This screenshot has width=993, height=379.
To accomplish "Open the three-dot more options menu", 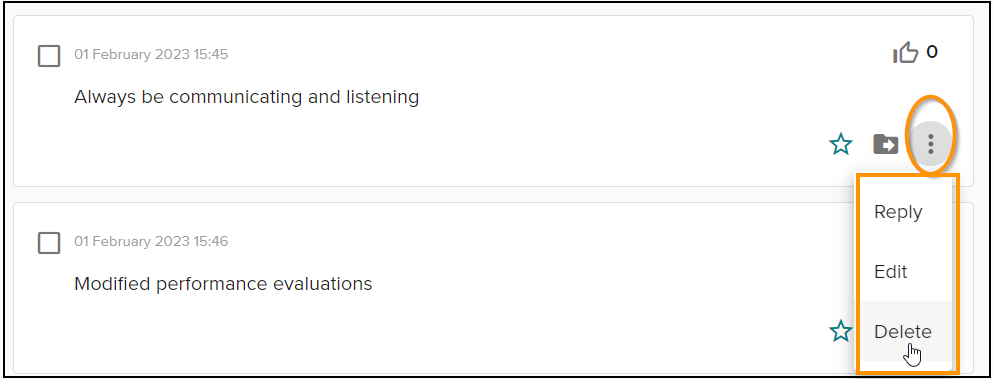I will [930, 144].
